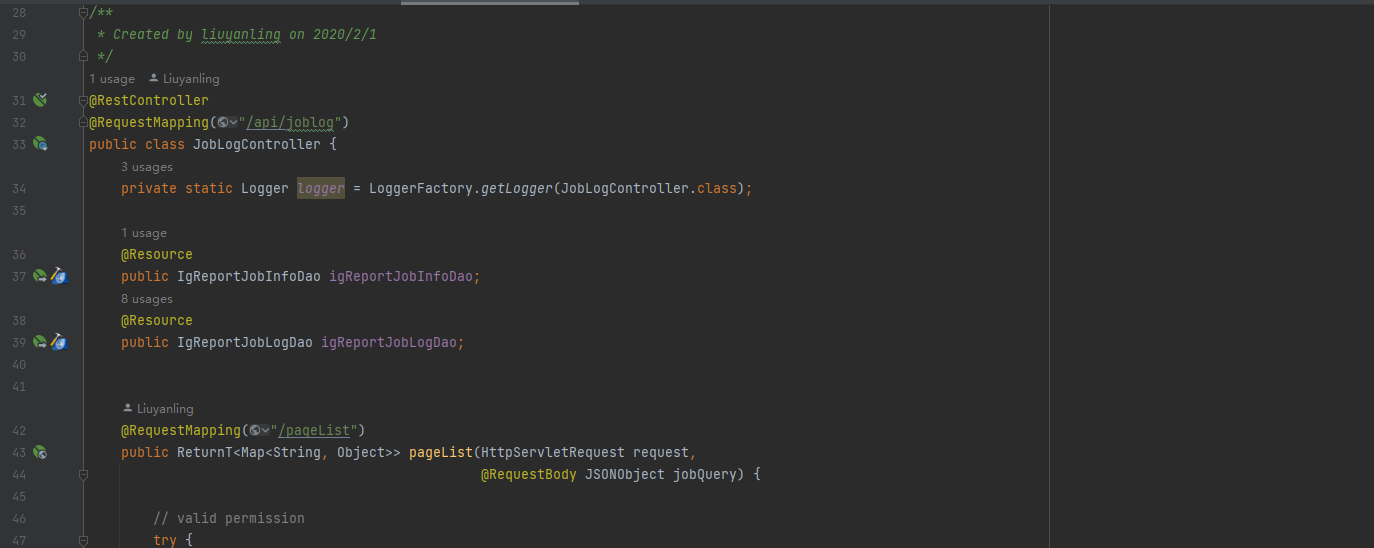This screenshot has width=1374, height=548.
Task: Click the horizontal scrollbar at top of editor
Action: click(x=489, y=3)
